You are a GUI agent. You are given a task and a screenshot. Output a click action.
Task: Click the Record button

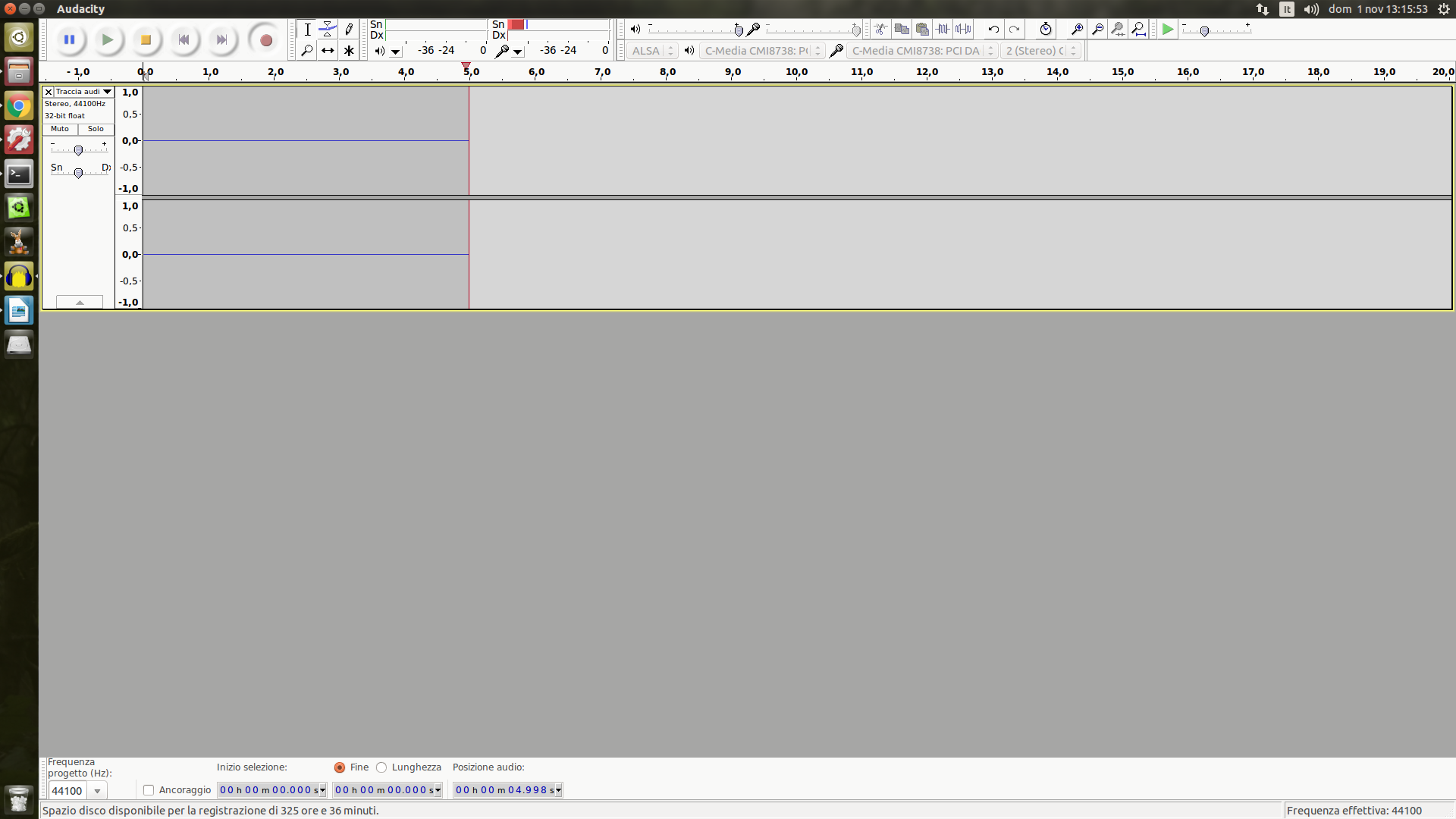265,39
